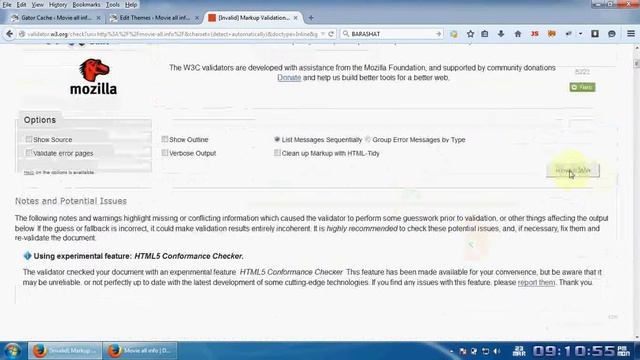Click the yellow cube add-on icon

click(x=453, y=34)
